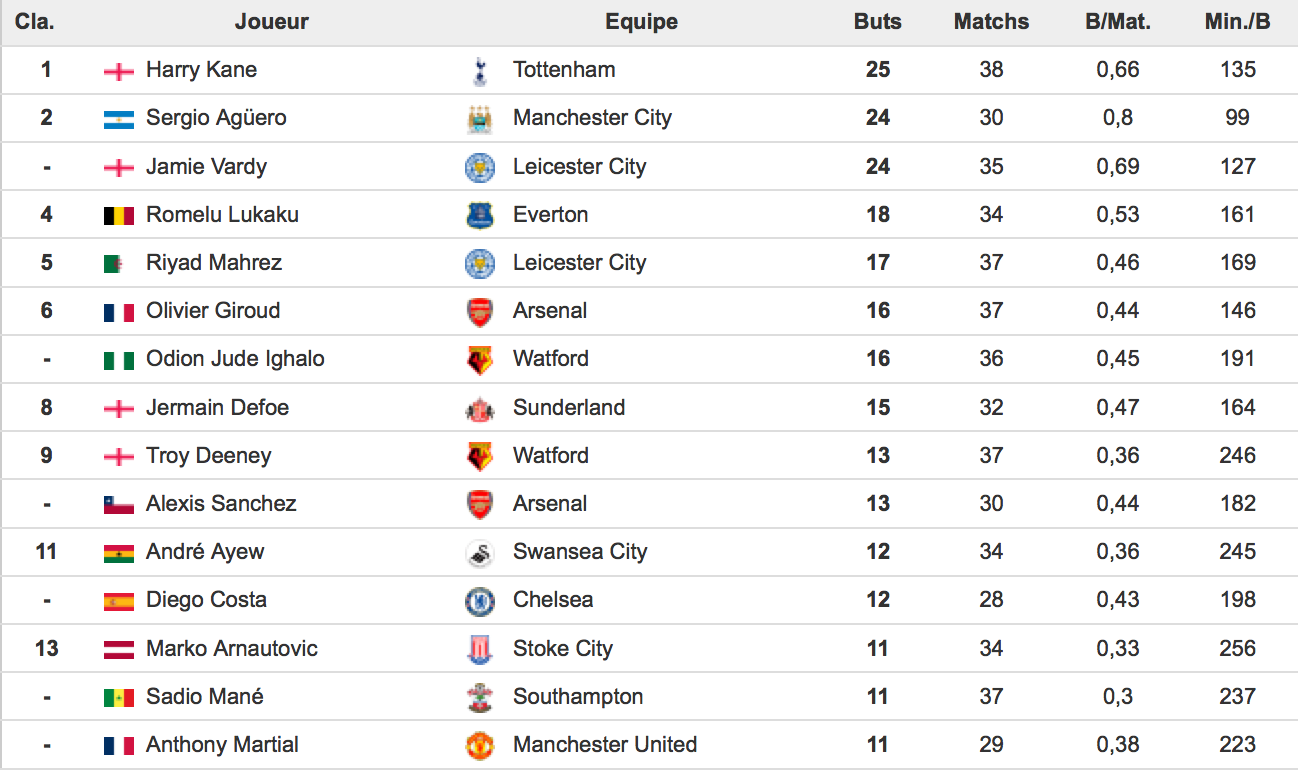The image size is (1298, 770).
Task: Click Argentina flag next to Sergio Agüero
Action: click(x=118, y=119)
